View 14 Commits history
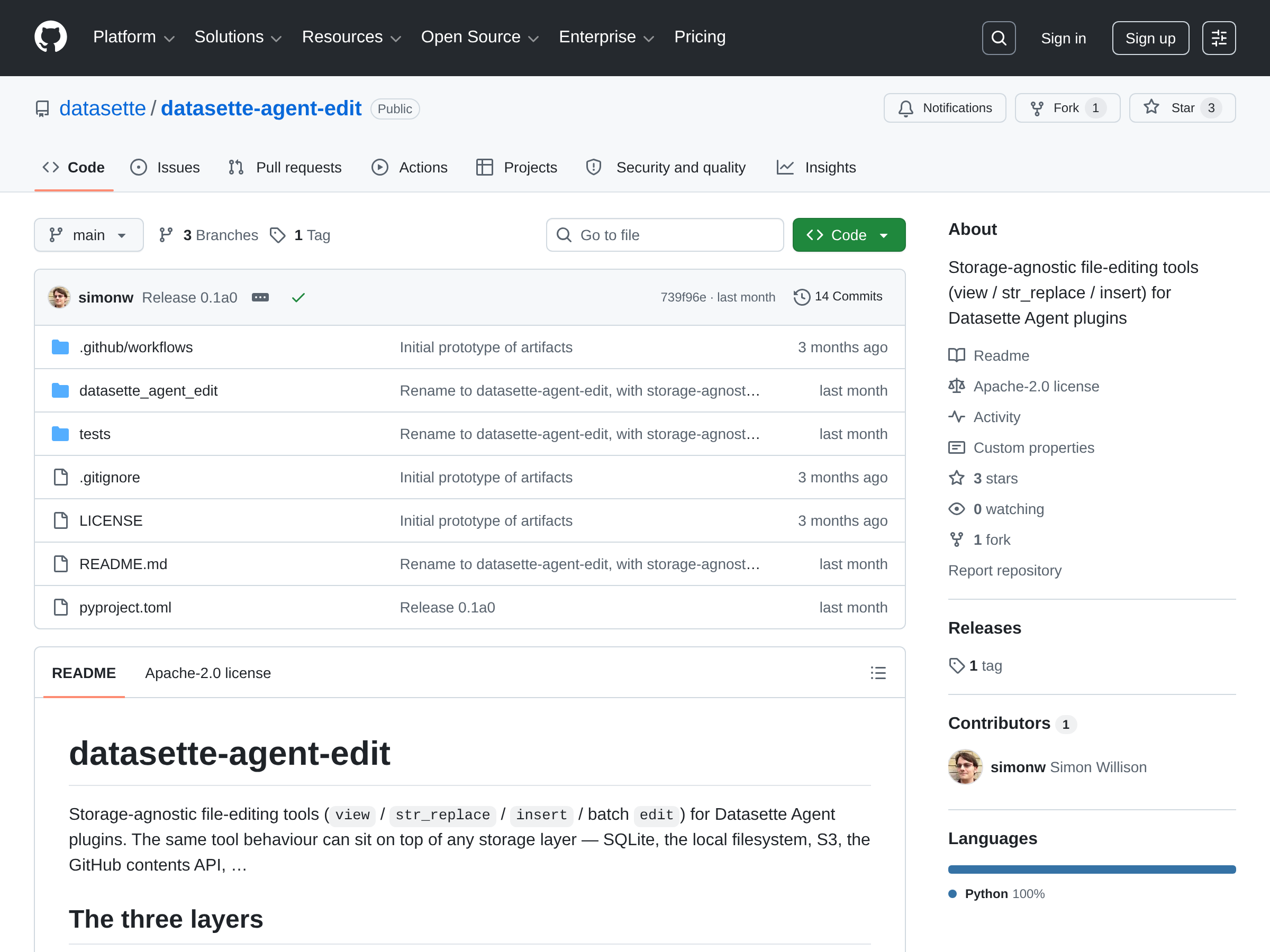1270x952 pixels. pyautogui.click(x=838, y=297)
